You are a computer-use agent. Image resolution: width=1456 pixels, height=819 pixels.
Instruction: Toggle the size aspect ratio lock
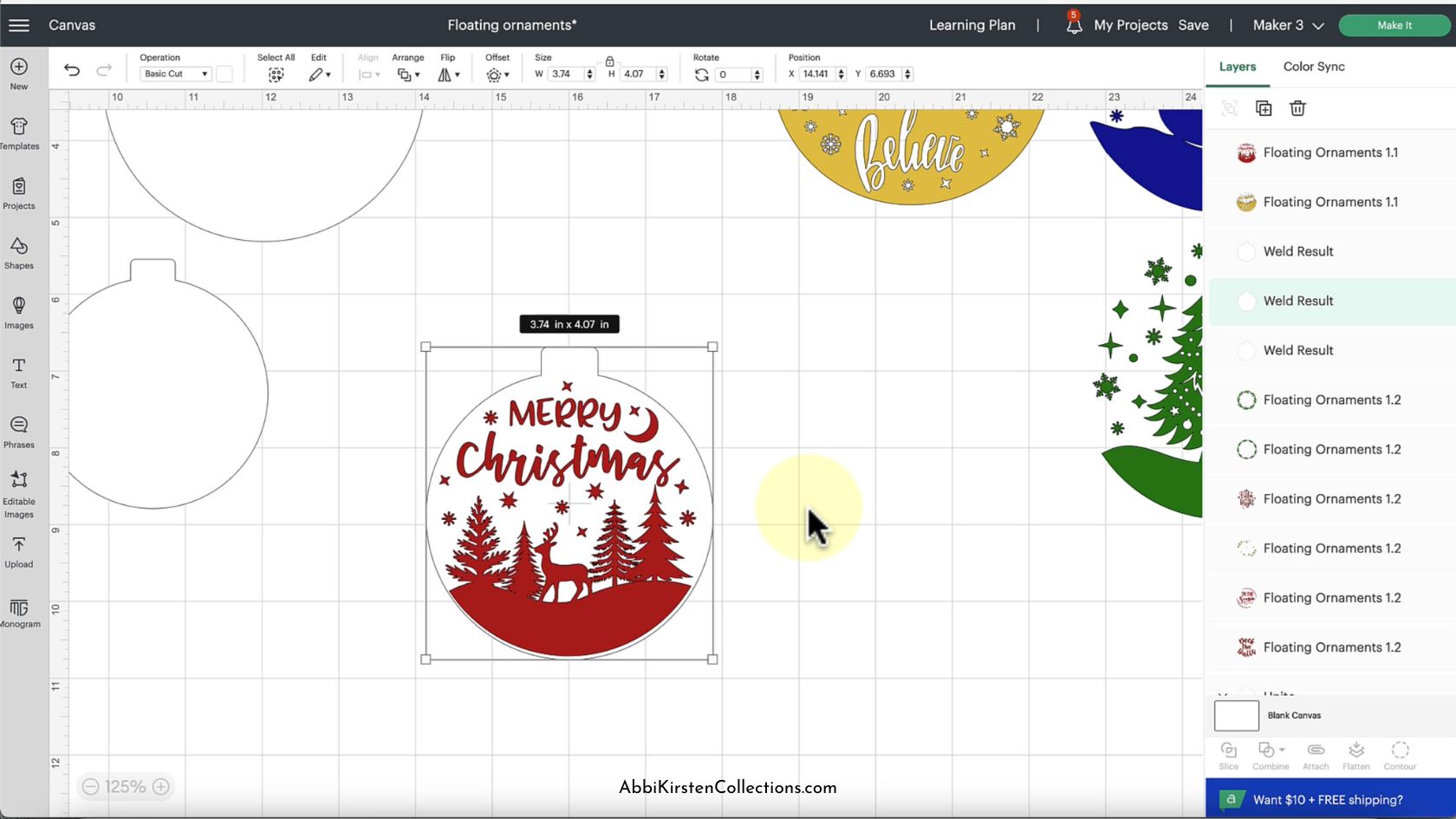[x=609, y=62]
